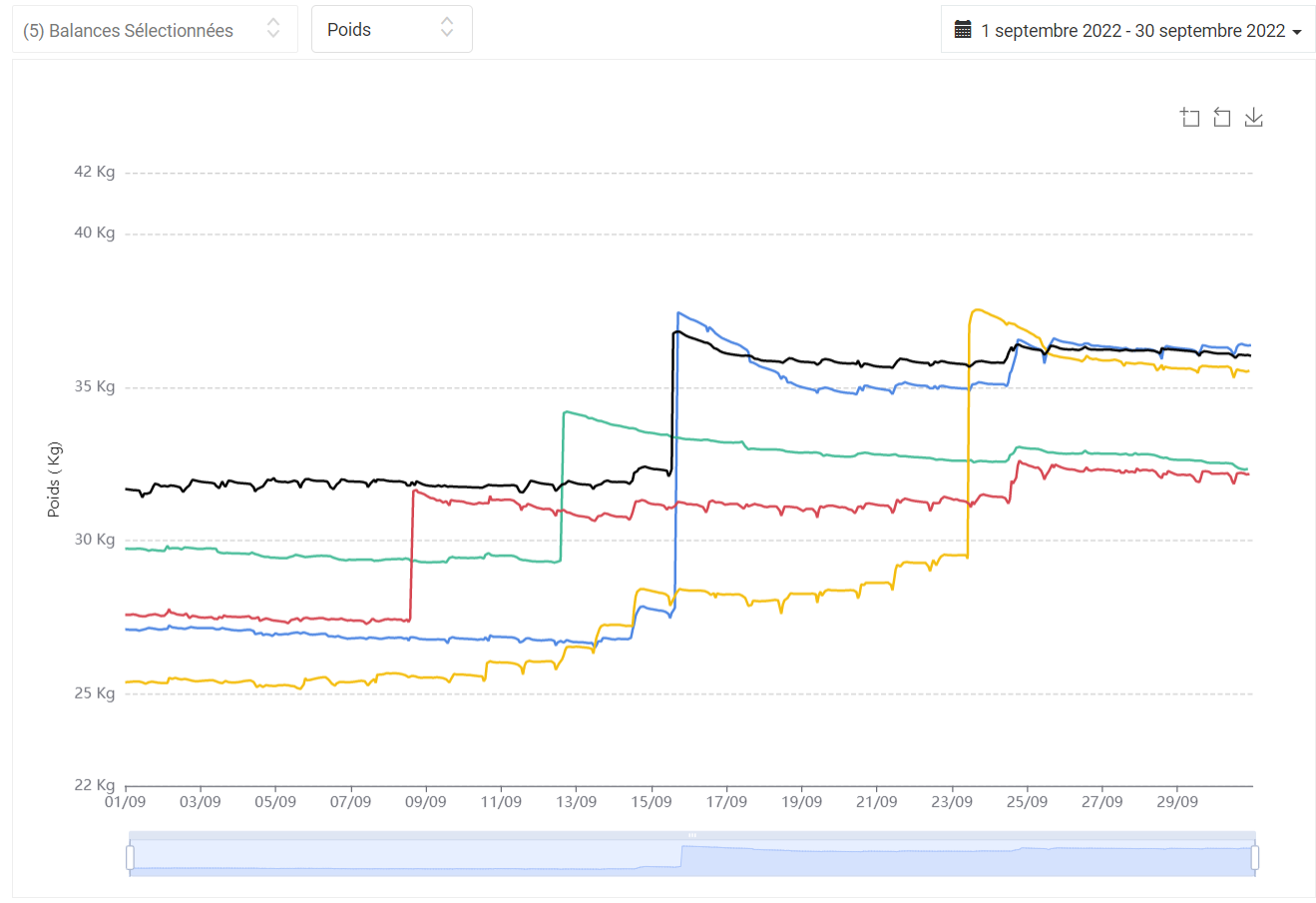Click the 35 Kg axis label
Viewport: 1316px width, 903px height.
point(95,387)
